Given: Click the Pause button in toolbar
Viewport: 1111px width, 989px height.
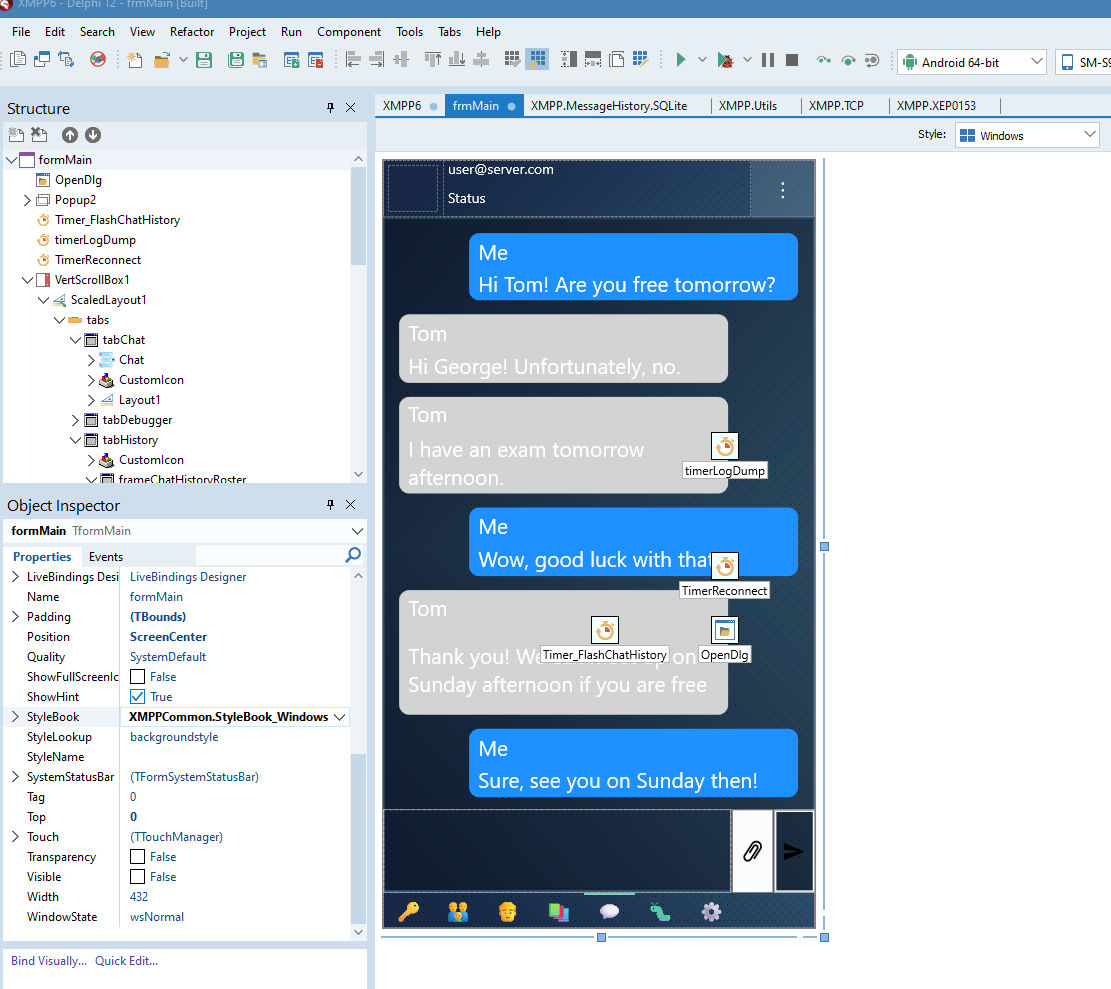Looking at the screenshot, I should coord(768,60).
